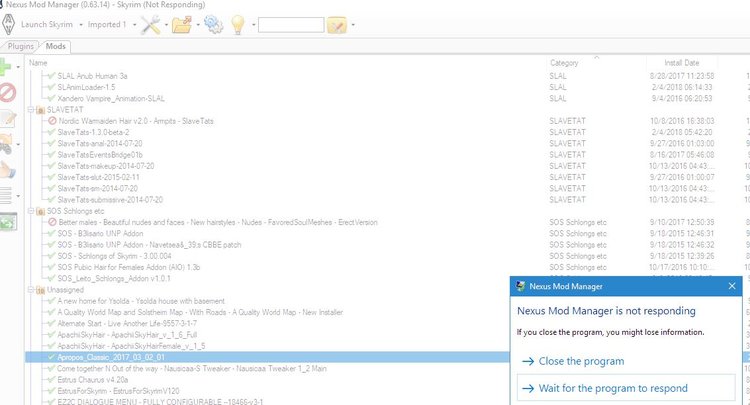
Task: Choose Close the program
Action: [581, 361]
